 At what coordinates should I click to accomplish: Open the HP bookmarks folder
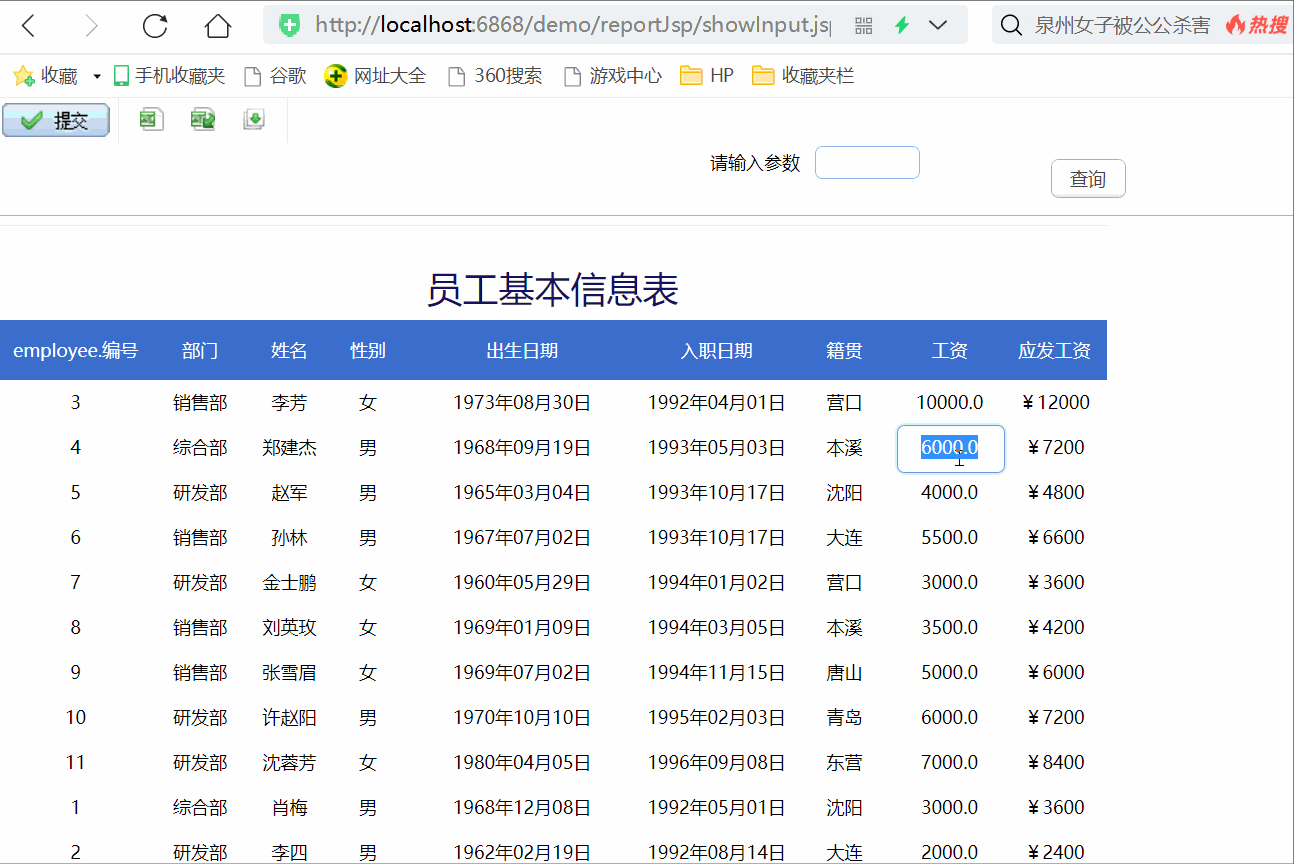707,76
